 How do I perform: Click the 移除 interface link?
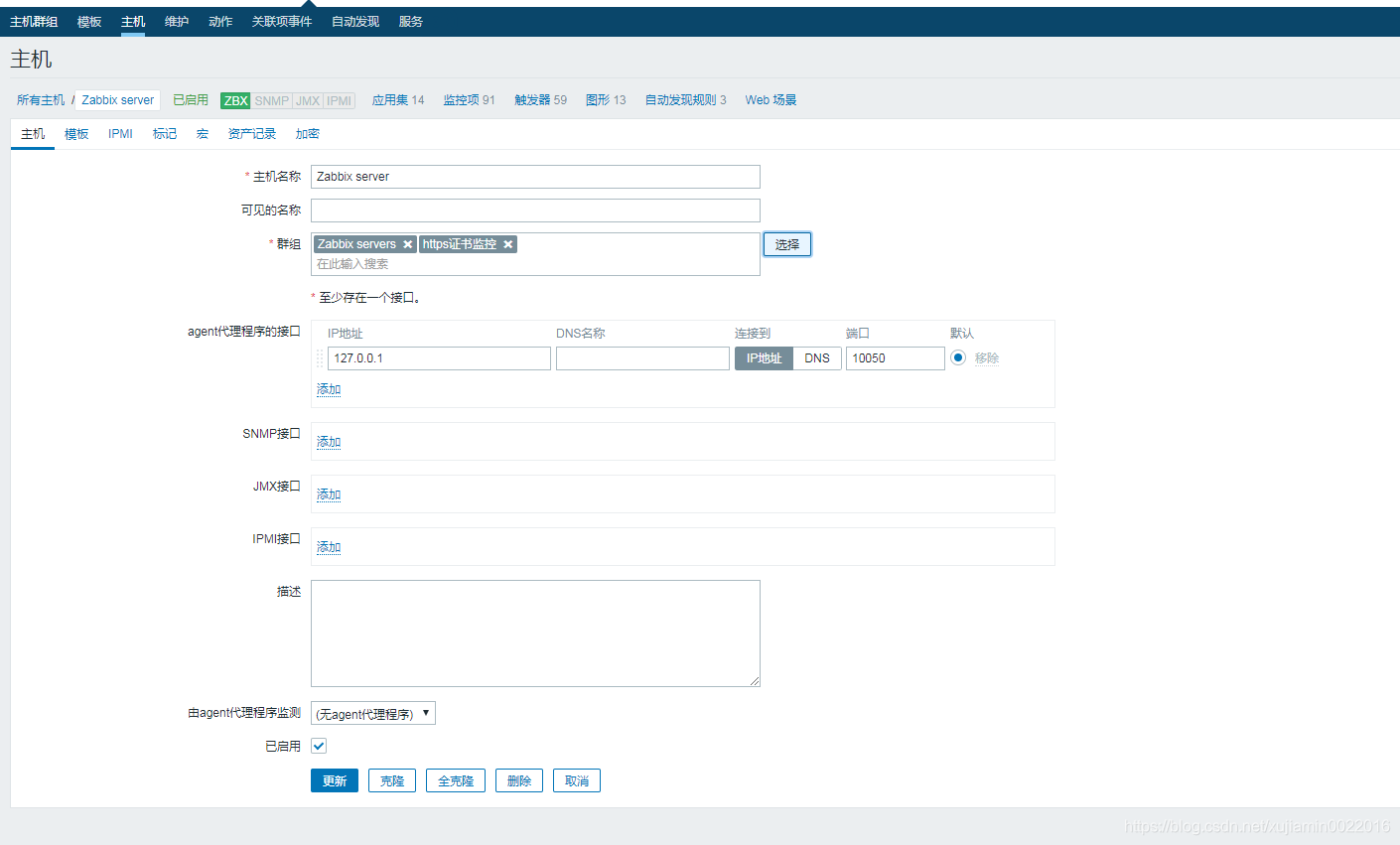tap(987, 358)
